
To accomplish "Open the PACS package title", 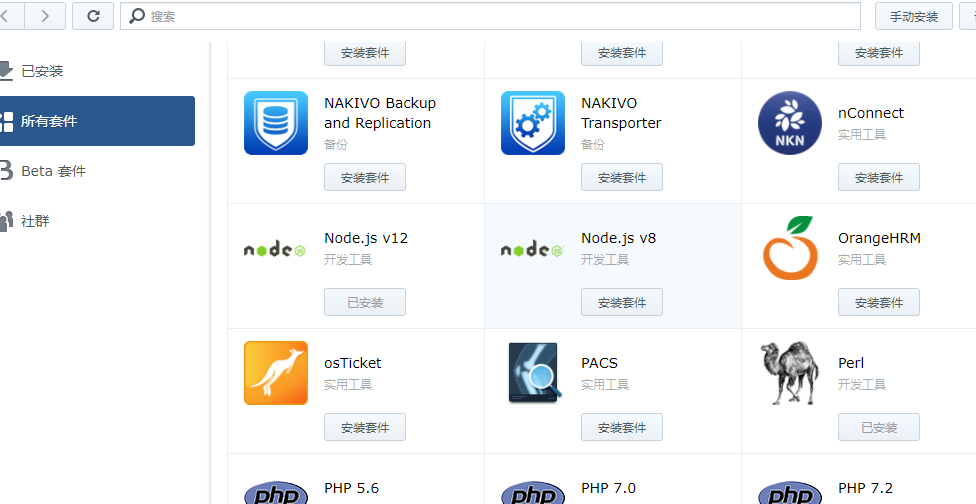I will [599, 363].
